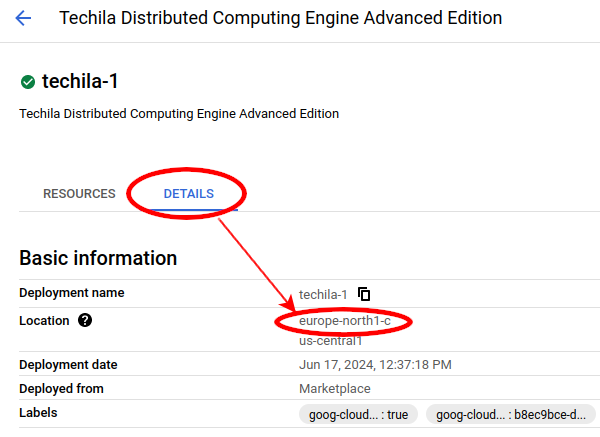The image size is (600, 437).
Task: Click the 'goog-cloud... : true' label chip
Action: tap(357, 414)
